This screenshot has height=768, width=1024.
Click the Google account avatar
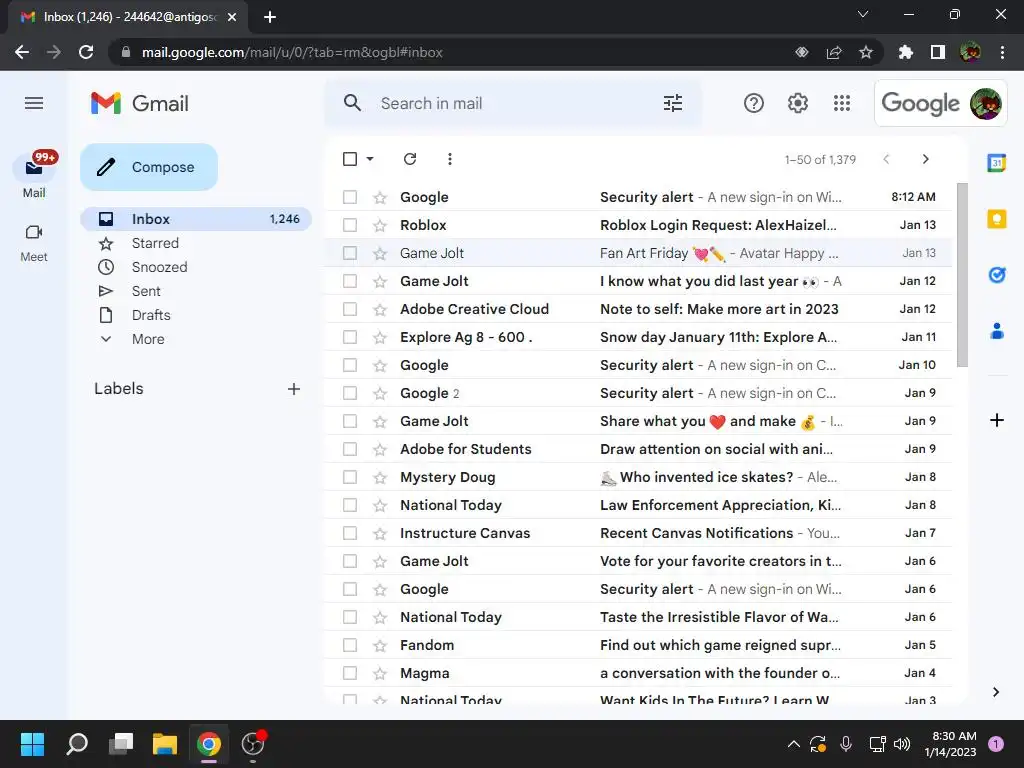(985, 103)
